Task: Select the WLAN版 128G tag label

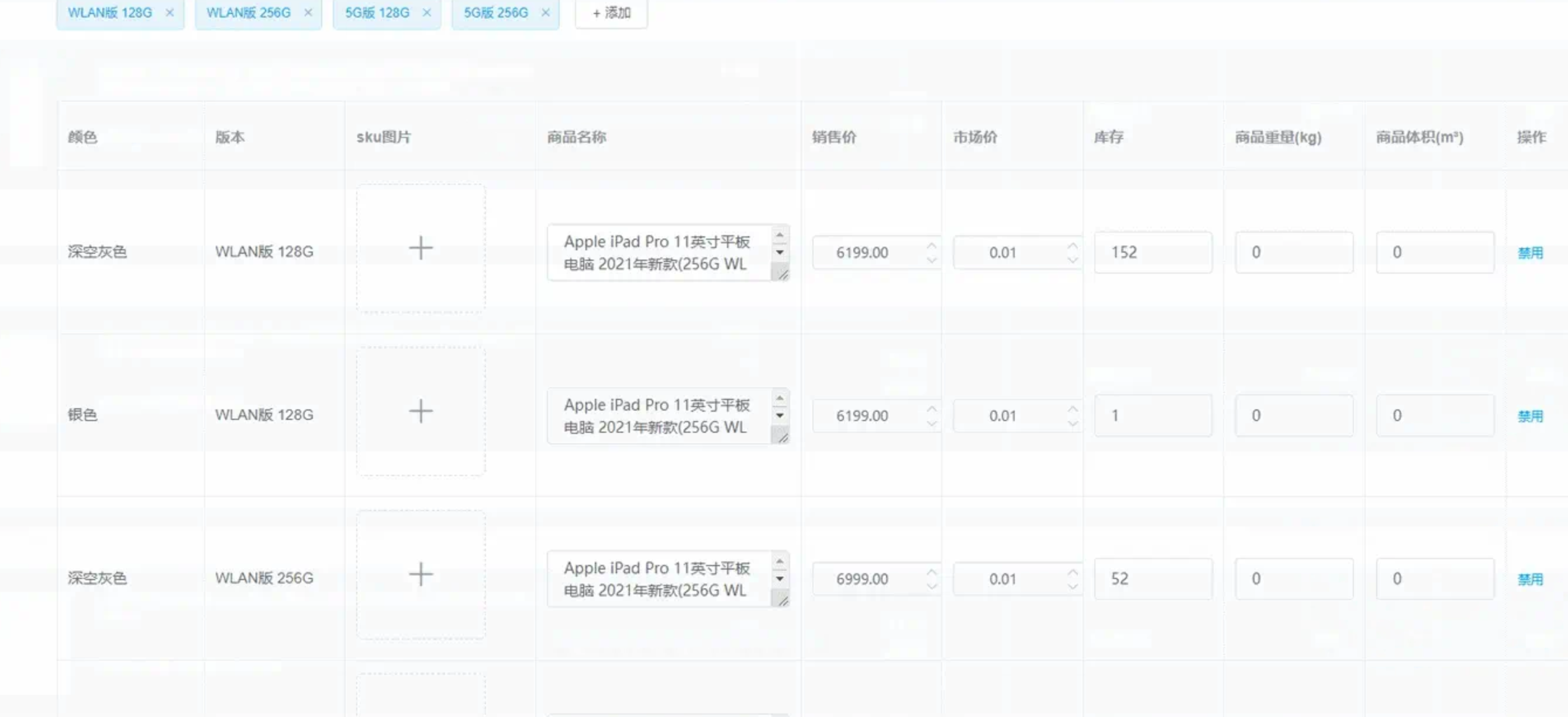Action: 110,12
